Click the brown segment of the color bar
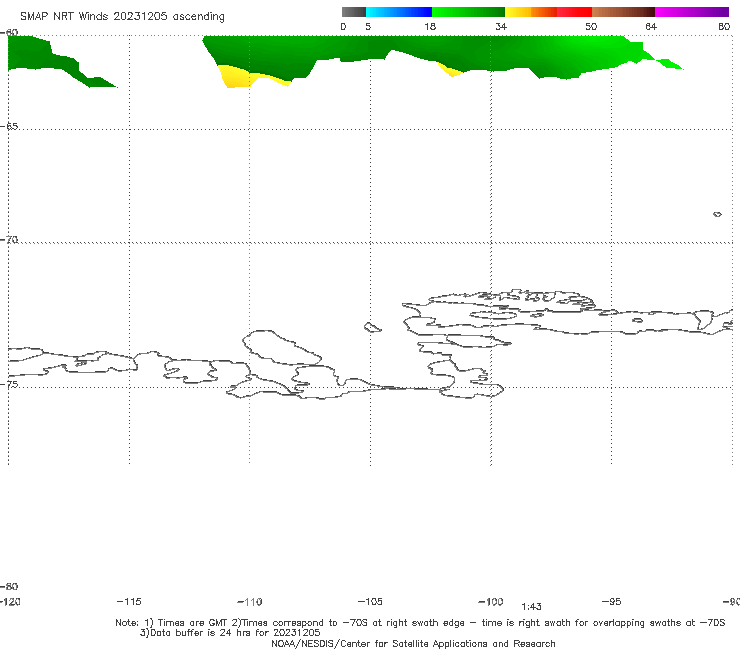740x650 pixels. click(623, 12)
